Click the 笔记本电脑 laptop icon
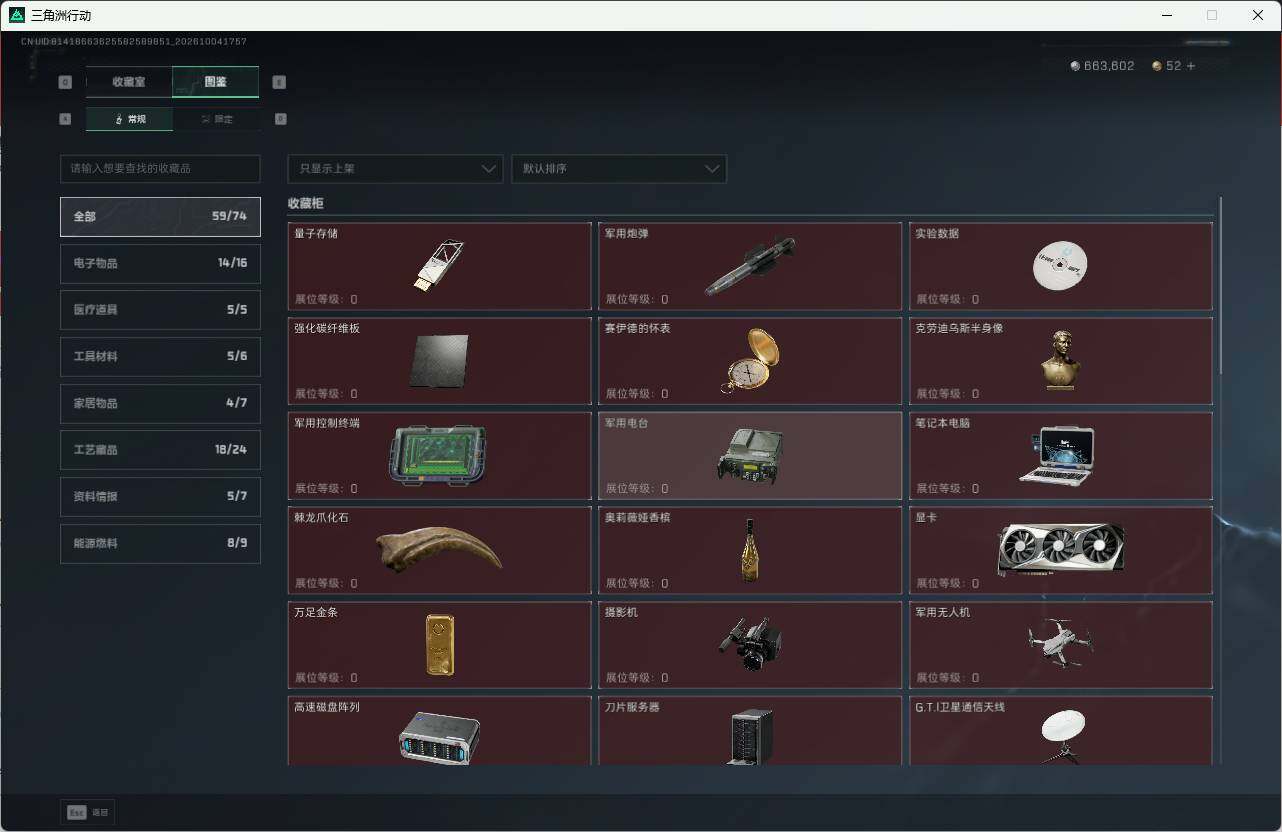Screen dimensions: 1282x832 click(1058, 455)
